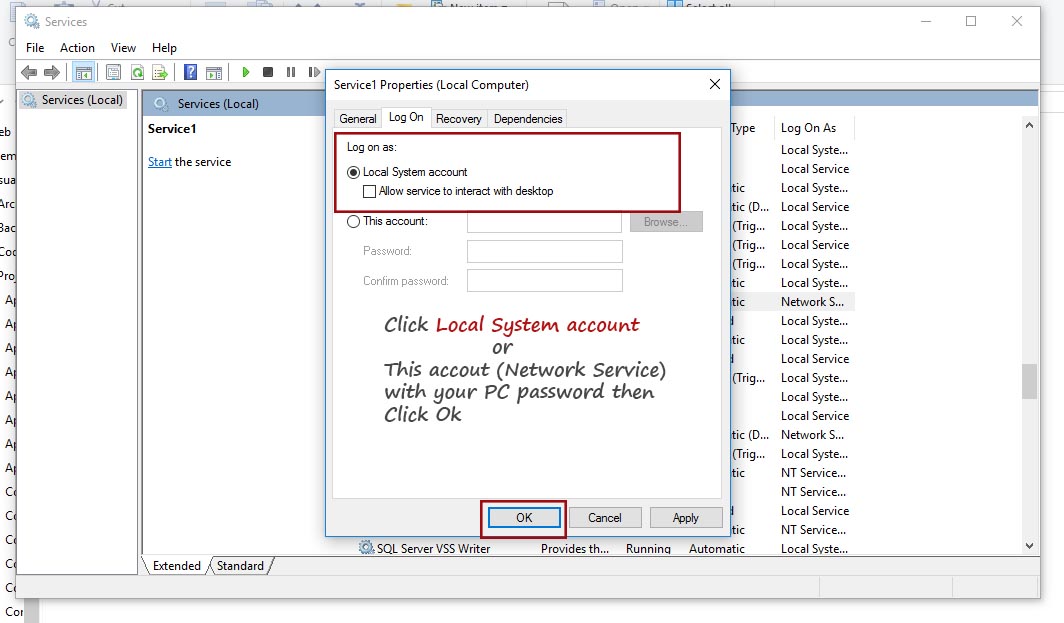Image resolution: width=1064 pixels, height=623 pixels.
Task: Click the scrollbar up arrow in services list
Action: pyautogui.click(x=1029, y=125)
